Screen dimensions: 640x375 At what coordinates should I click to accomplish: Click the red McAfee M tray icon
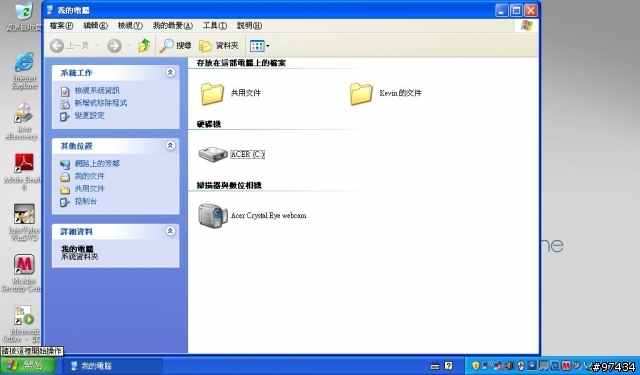click(x=566, y=366)
